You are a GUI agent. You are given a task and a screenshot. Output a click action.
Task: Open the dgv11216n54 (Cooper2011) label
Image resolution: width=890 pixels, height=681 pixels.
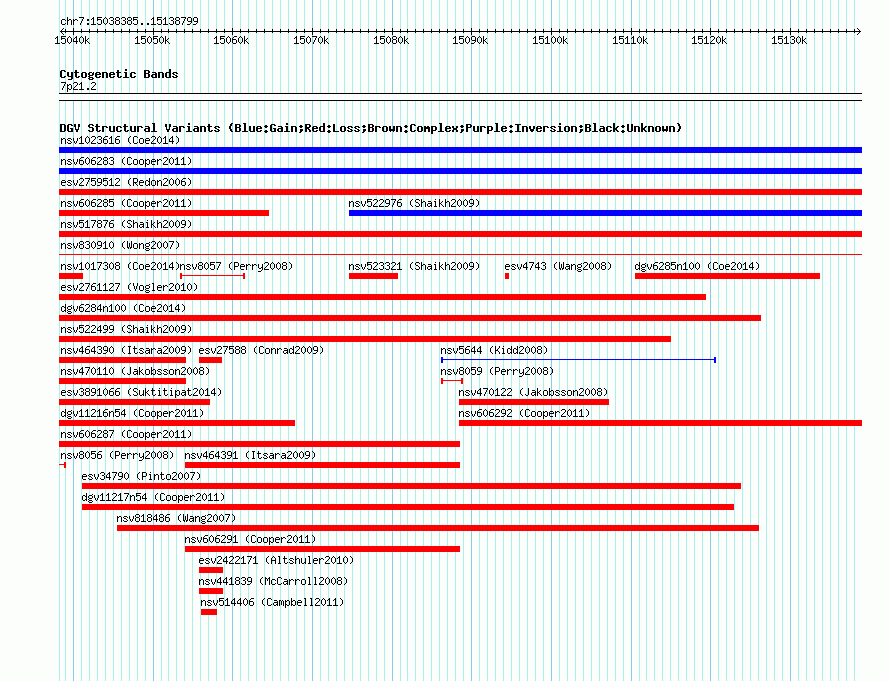coord(132,413)
